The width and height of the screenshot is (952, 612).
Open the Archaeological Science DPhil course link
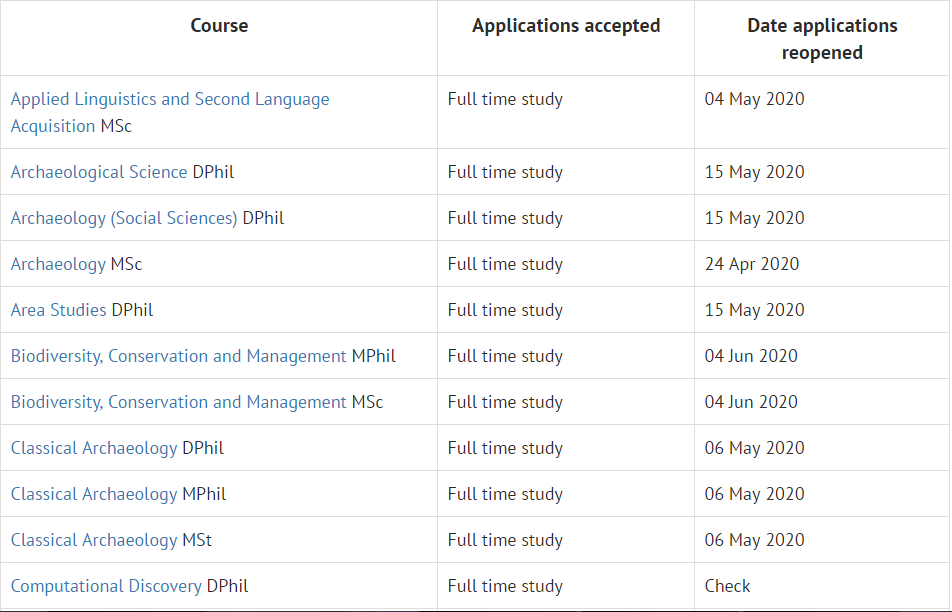click(99, 172)
